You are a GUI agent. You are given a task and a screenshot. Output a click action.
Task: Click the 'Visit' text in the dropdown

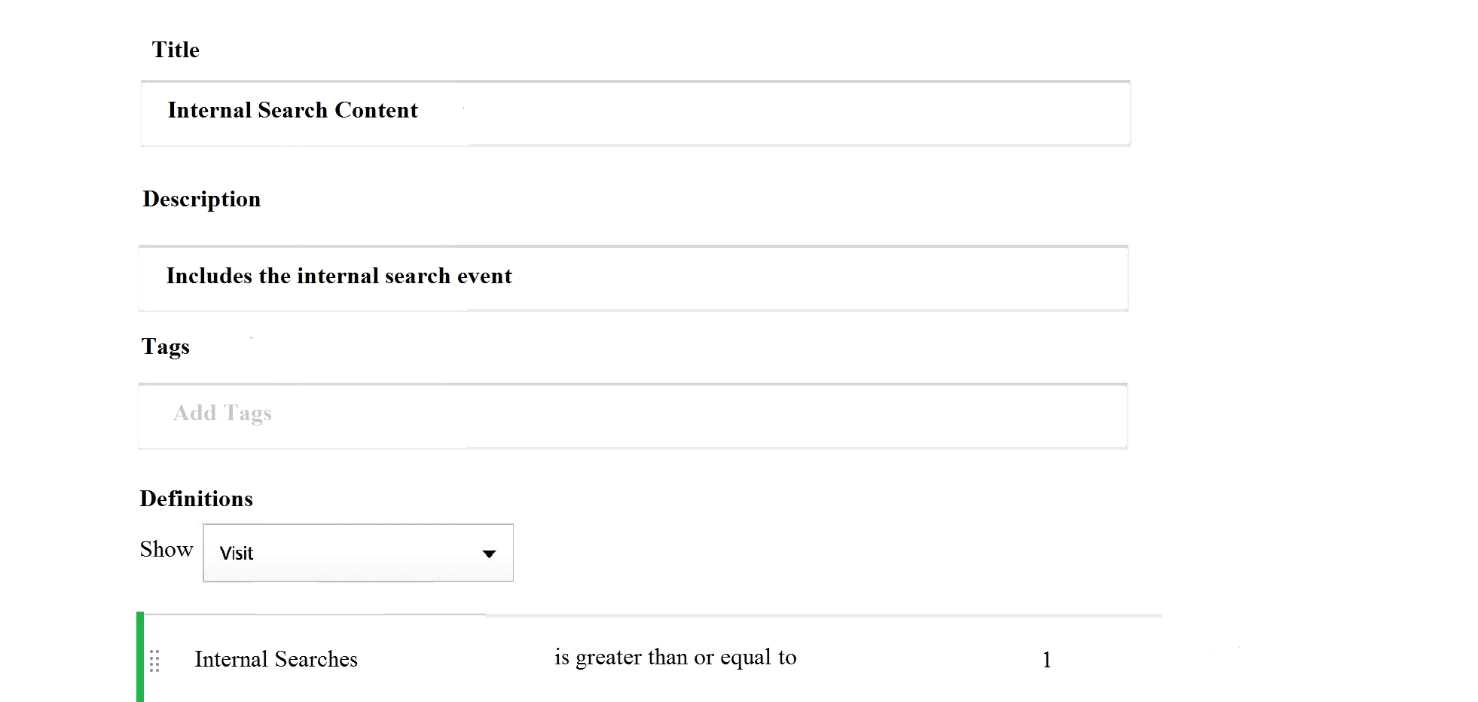[236, 553]
